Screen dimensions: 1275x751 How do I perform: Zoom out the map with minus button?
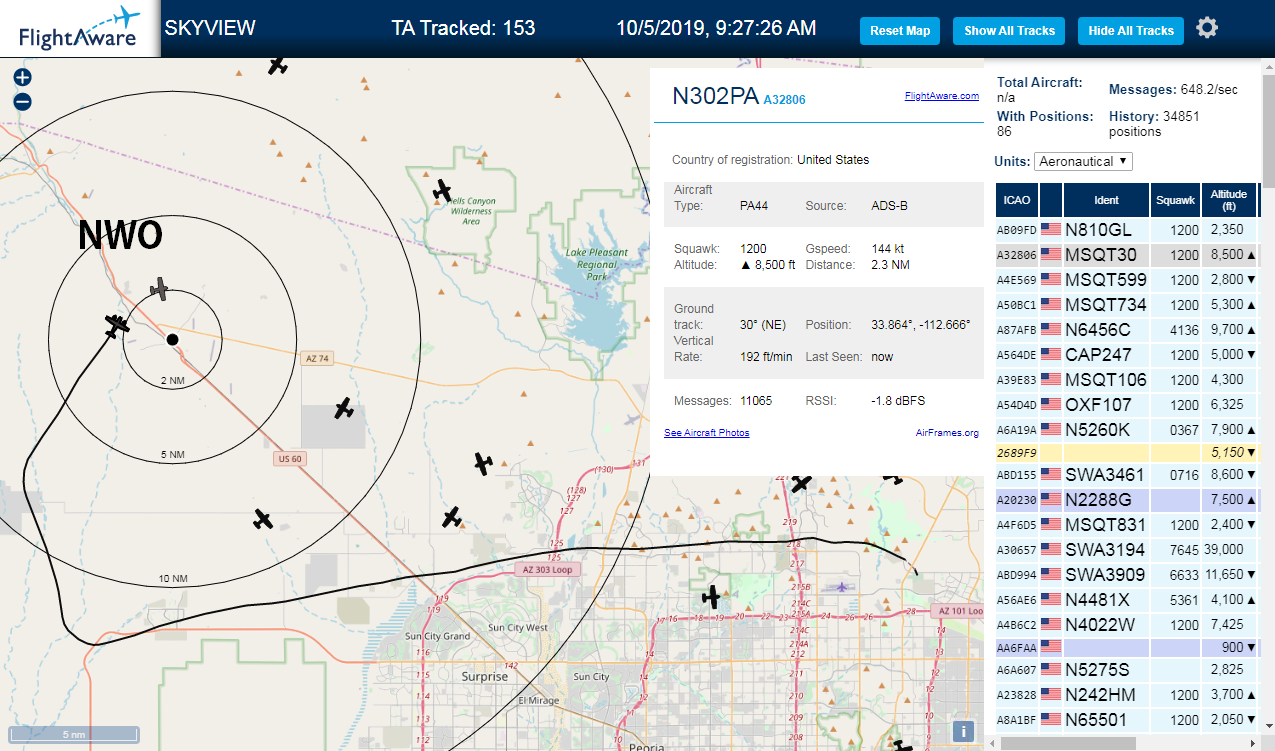click(x=23, y=101)
